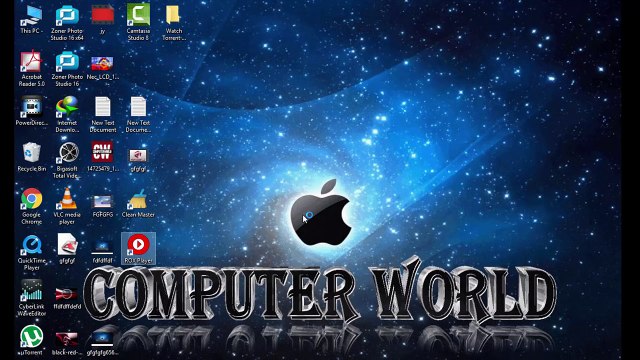The image size is (640, 360).
Task: Select gfgfgf image beside the 14725479_1 file
Action: pyautogui.click(x=138, y=160)
